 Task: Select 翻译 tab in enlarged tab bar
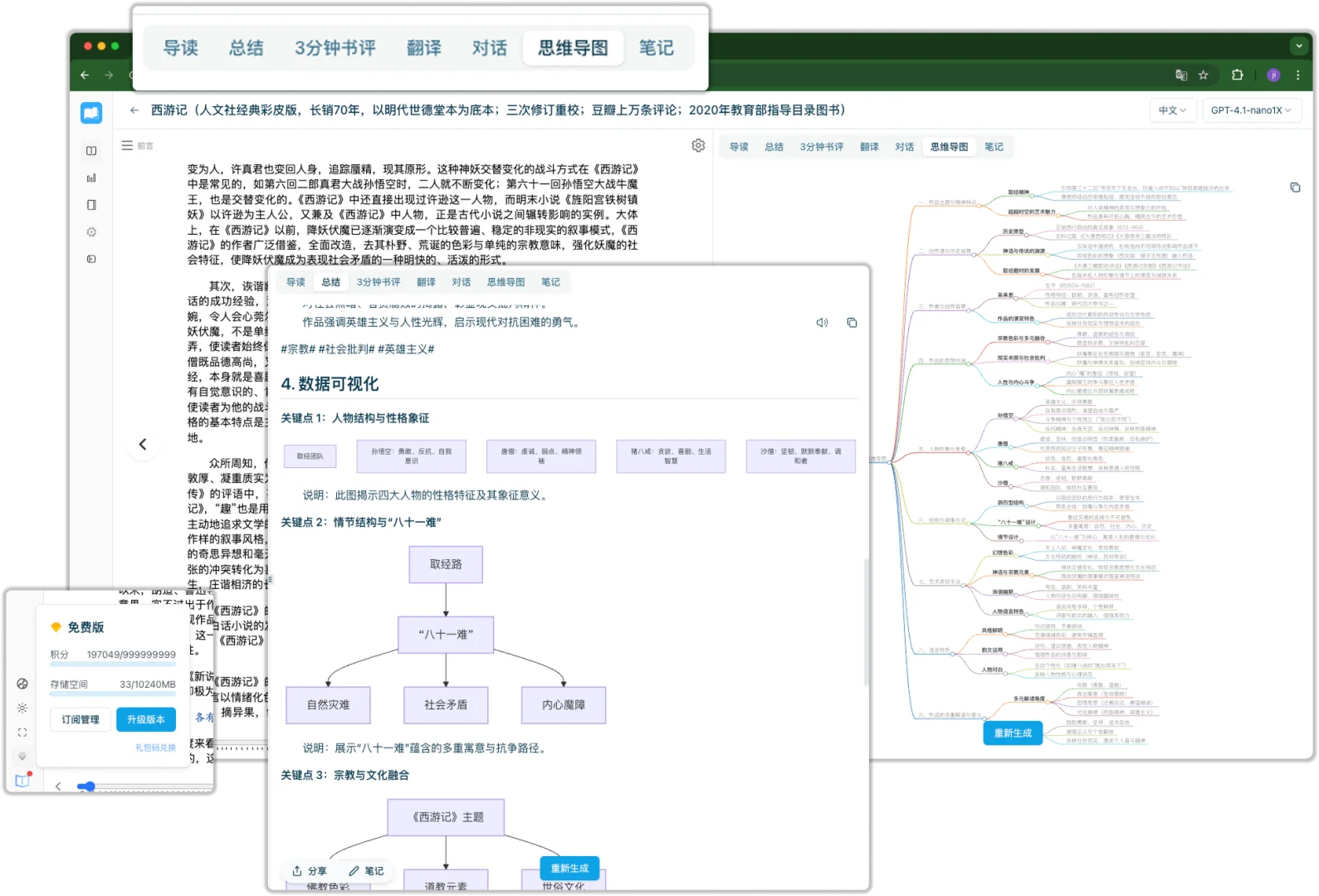click(x=424, y=48)
